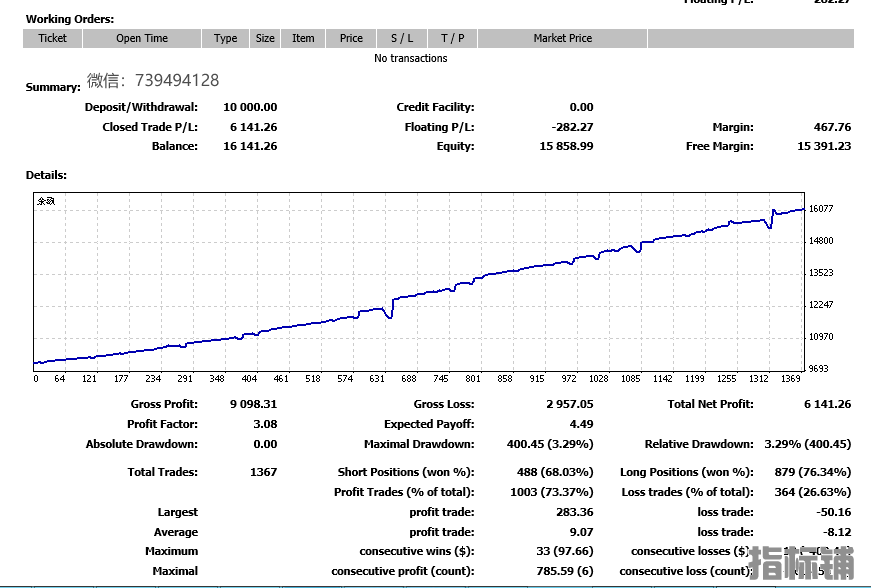Select Equity value 15 858.99
Screen dimensions: 871x588
click(x=566, y=146)
